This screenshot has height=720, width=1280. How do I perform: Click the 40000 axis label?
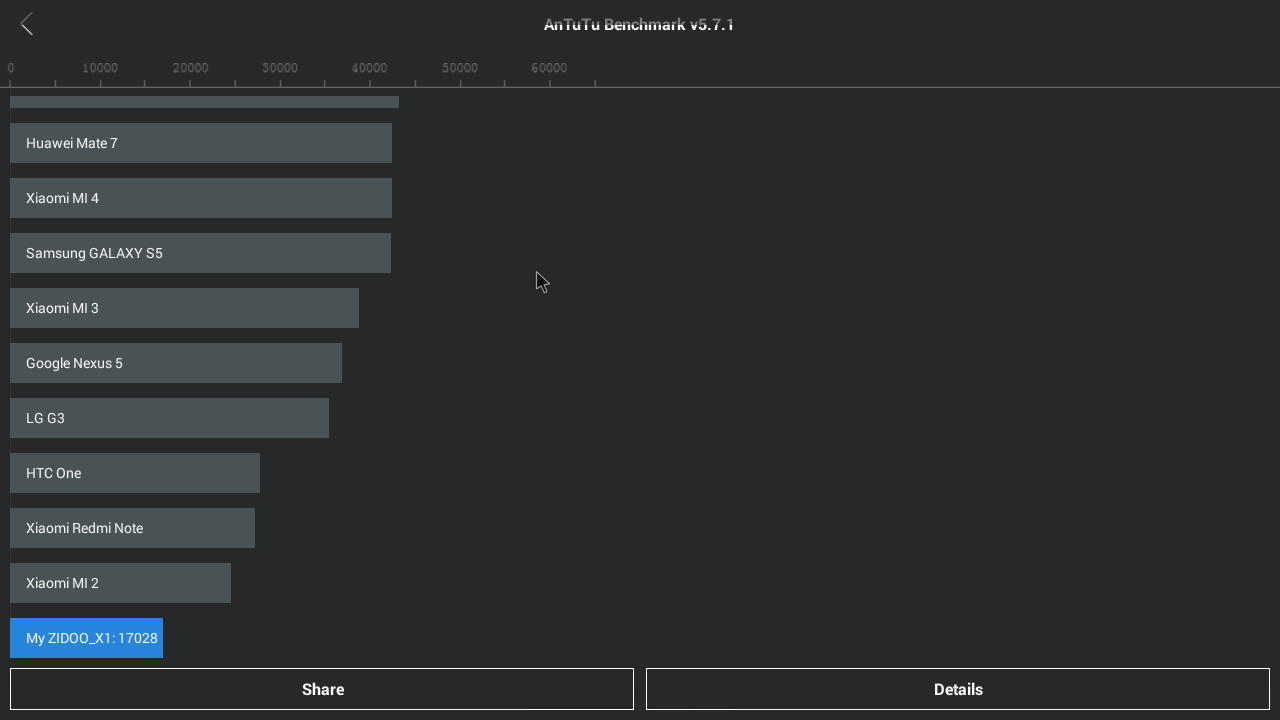coord(370,68)
